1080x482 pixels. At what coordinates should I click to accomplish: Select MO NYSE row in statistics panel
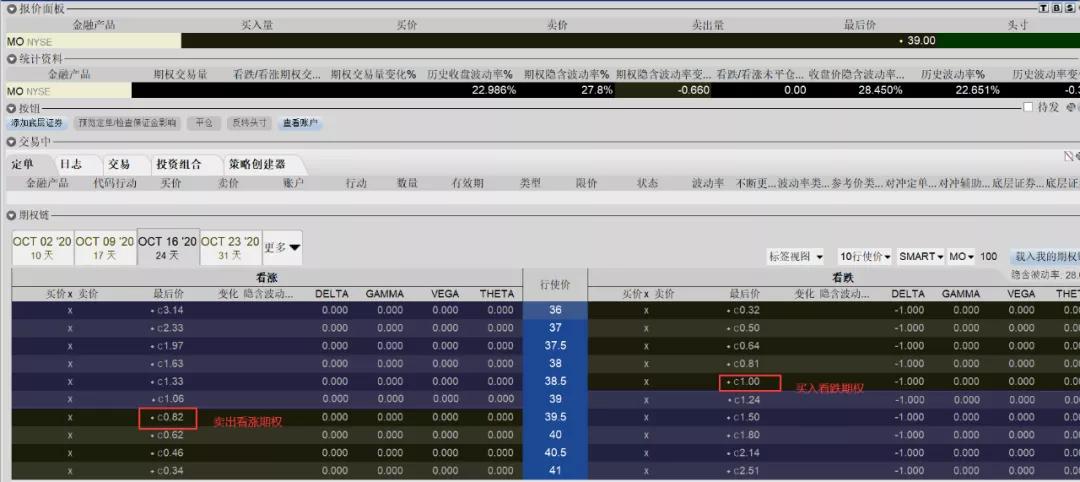point(69,91)
